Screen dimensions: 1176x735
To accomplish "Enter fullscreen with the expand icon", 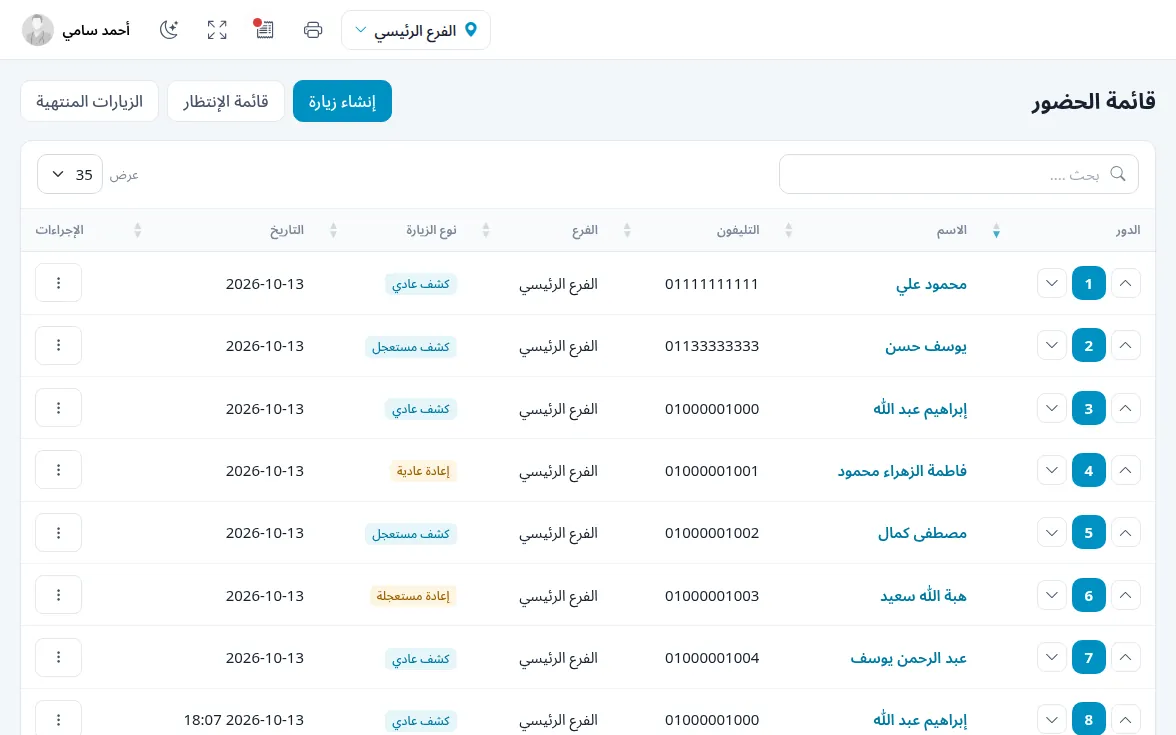I will pyautogui.click(x=217, y=30).
